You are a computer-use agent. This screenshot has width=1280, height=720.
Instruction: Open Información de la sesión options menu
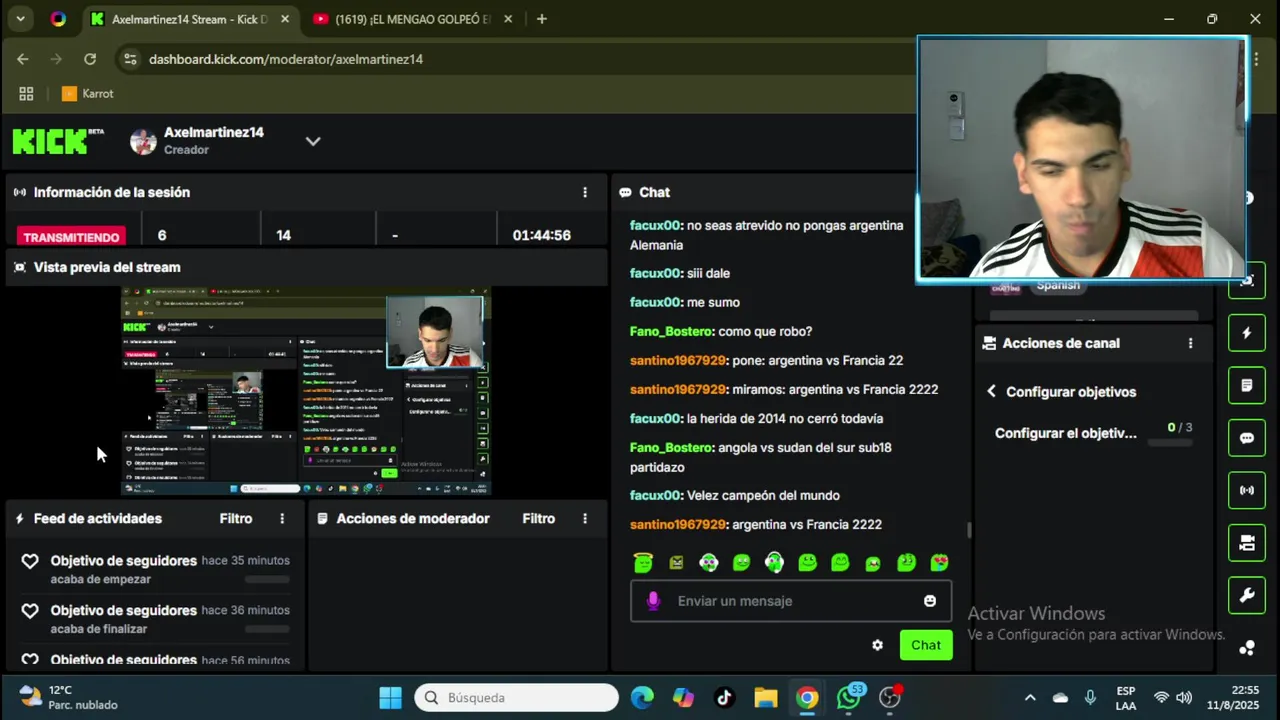pos(585,192)
